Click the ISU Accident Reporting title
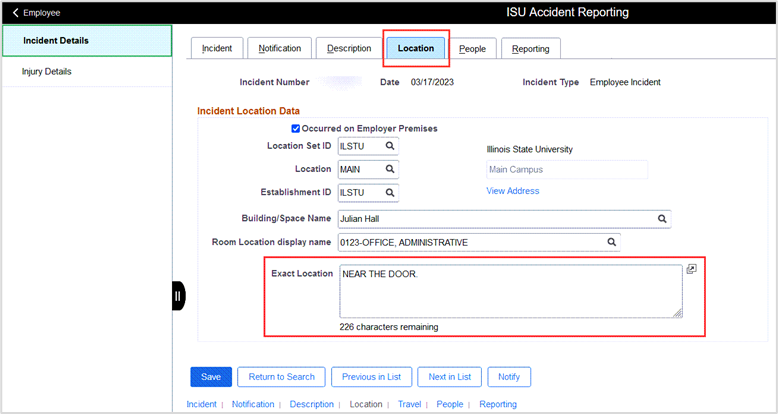Screen dimensions: 778x414 pyautogui.click(x=567, y=12)
